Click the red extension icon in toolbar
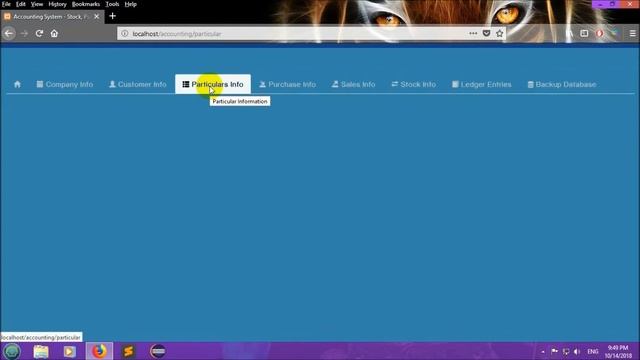 599,33
